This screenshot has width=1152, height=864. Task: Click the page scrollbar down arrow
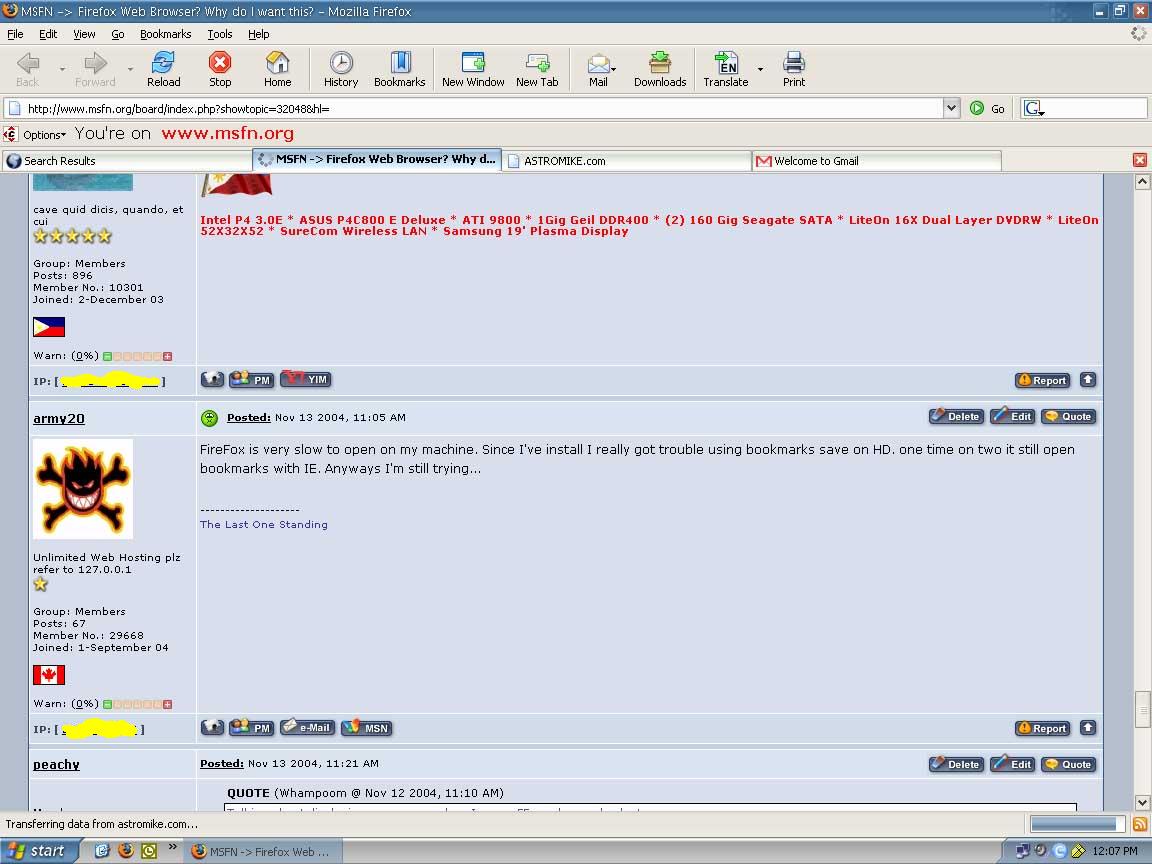(x=1142, y=802)
